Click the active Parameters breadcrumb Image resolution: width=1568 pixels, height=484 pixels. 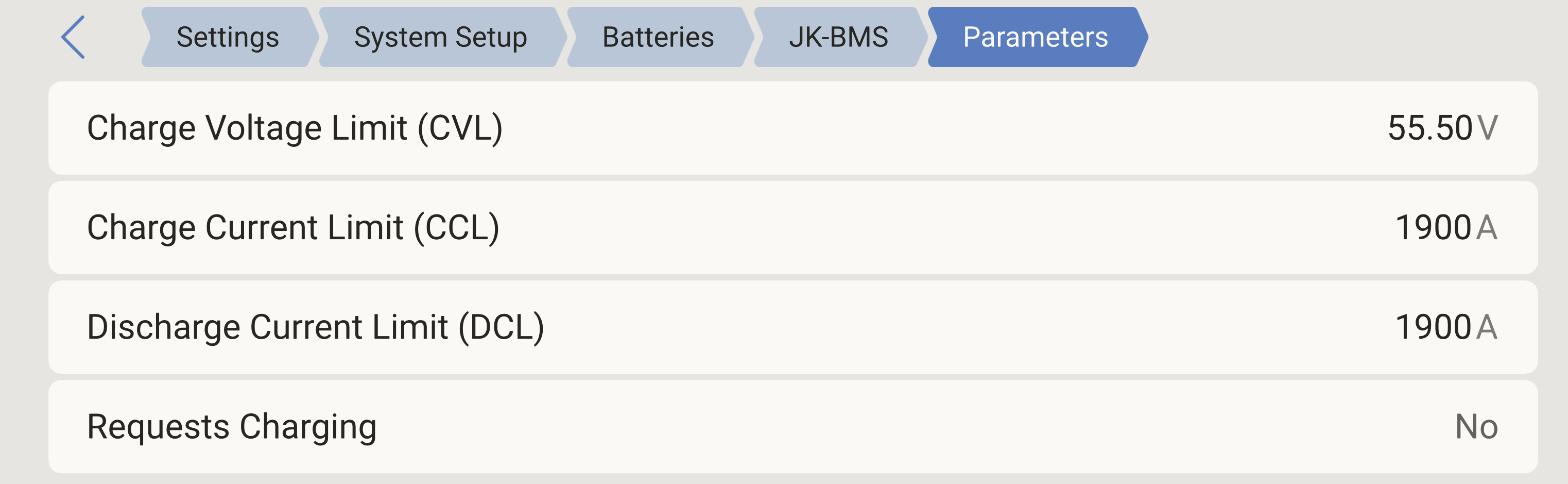pos(1035,37)
